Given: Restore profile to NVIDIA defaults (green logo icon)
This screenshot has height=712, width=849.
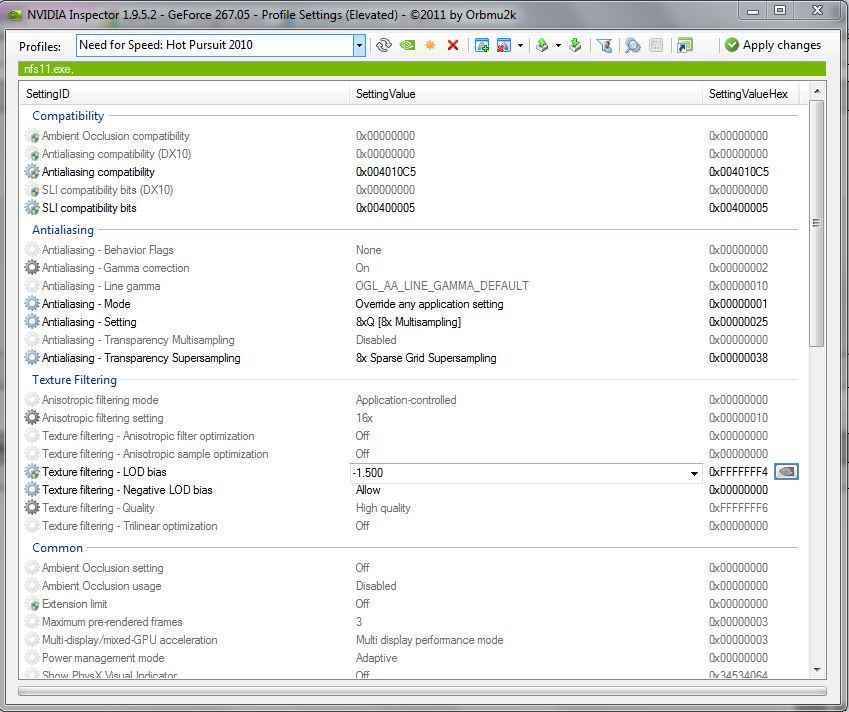Looking at the screenshot, I should pos(407,45).
